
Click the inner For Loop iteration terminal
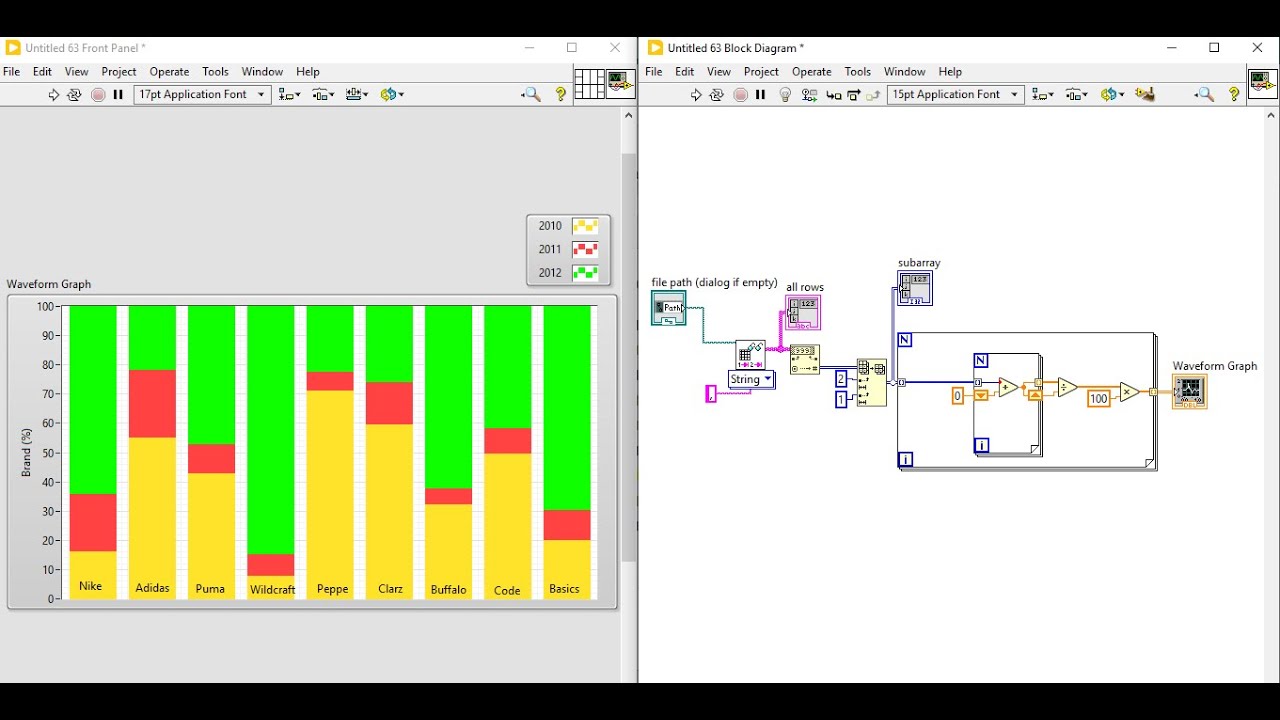[982, 446]
